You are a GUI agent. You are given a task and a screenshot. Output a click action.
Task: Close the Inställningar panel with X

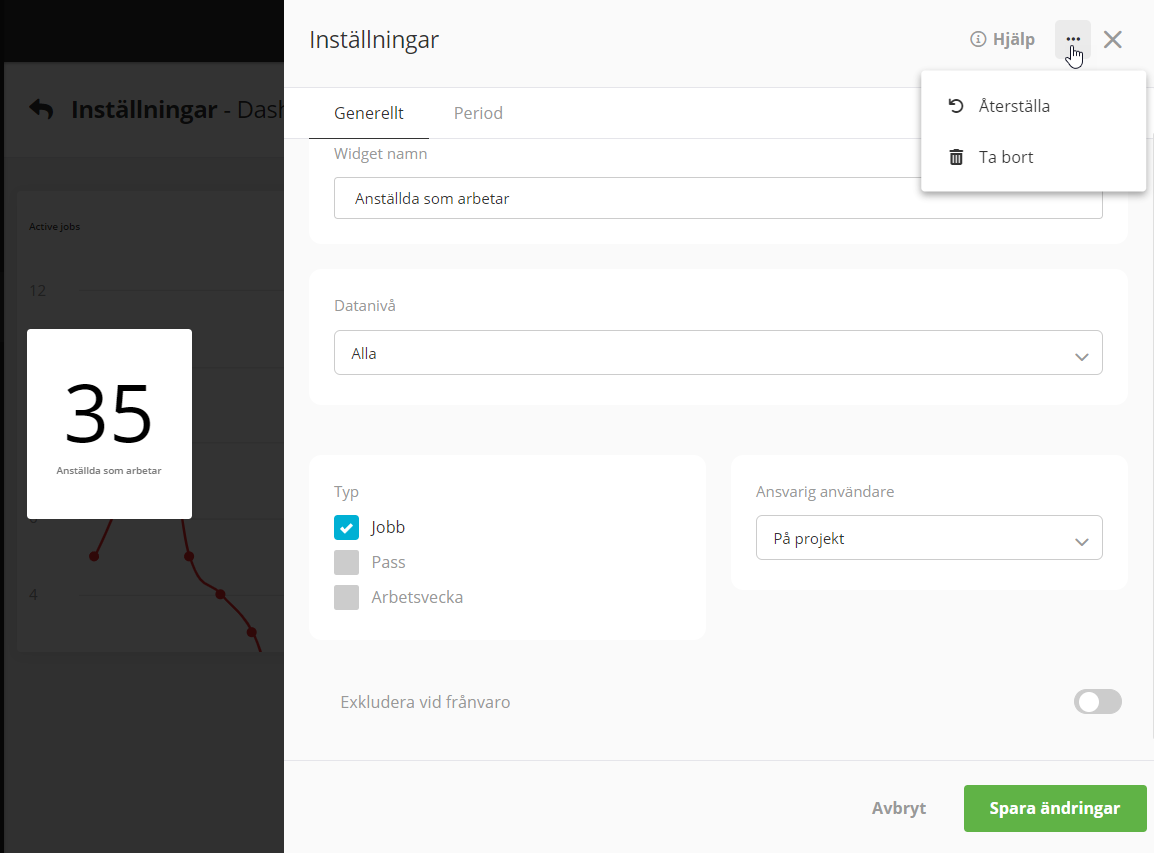tap(1113, 40)
